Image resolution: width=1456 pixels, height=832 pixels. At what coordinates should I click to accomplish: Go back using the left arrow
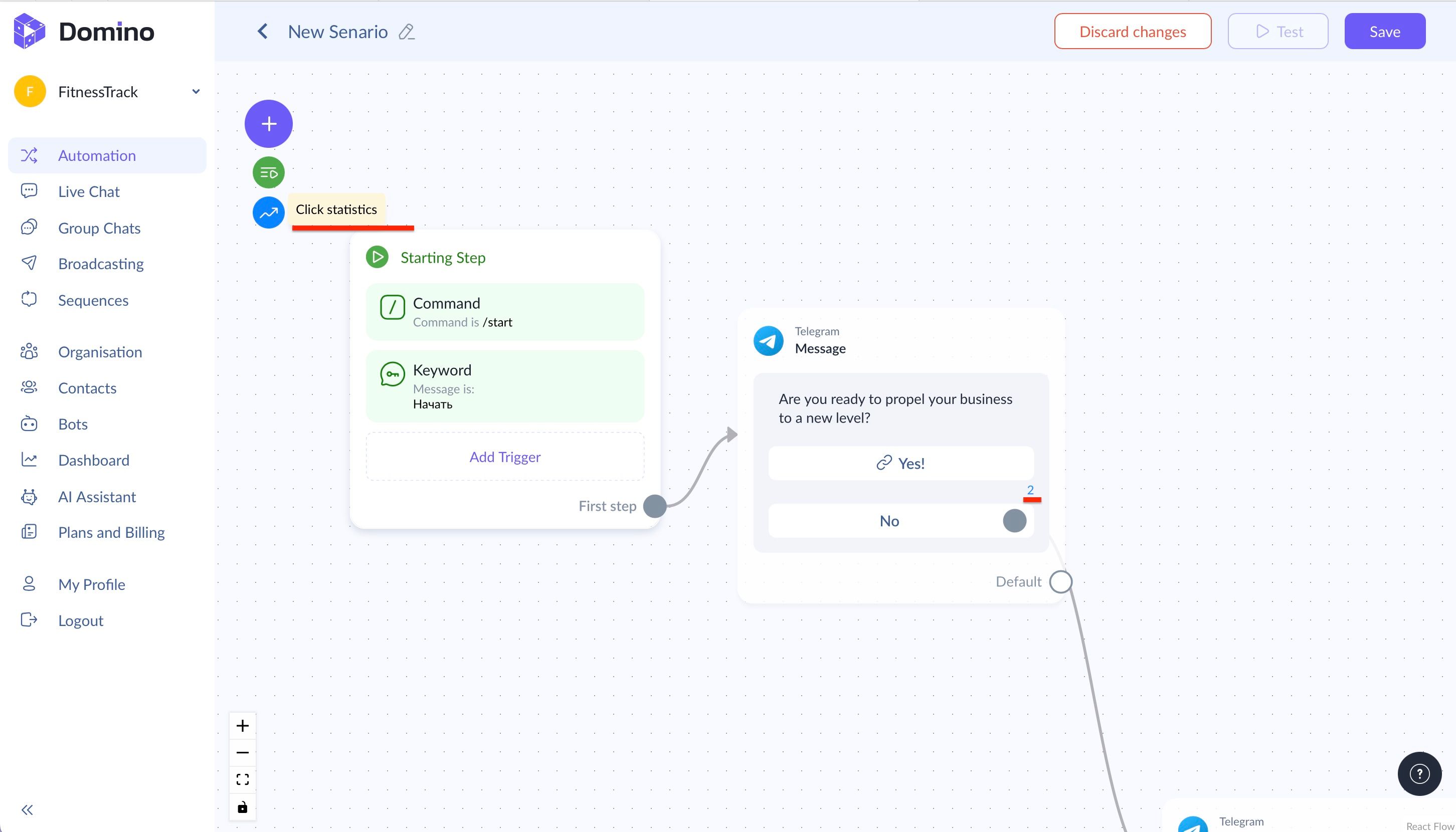click(262, 32)
